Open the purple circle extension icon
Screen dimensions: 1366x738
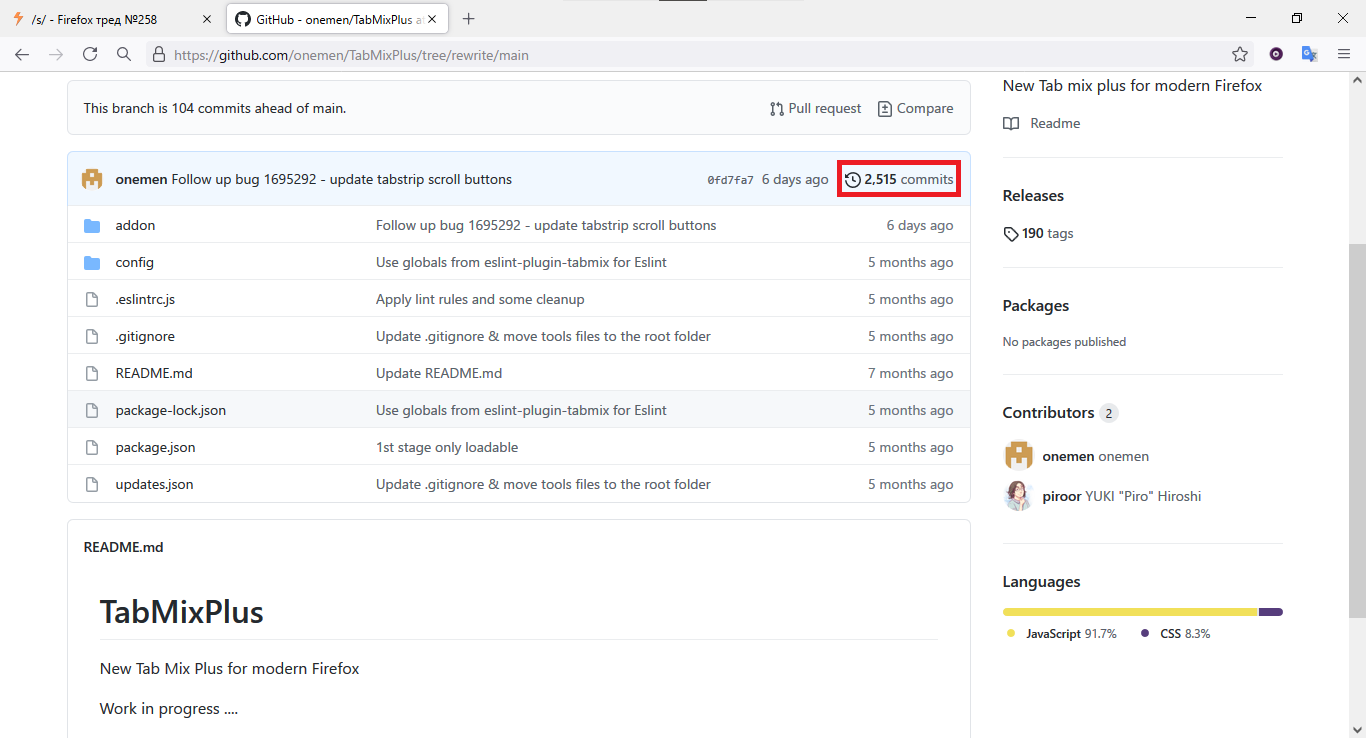pyautogui.click(x=1276, y=54)
